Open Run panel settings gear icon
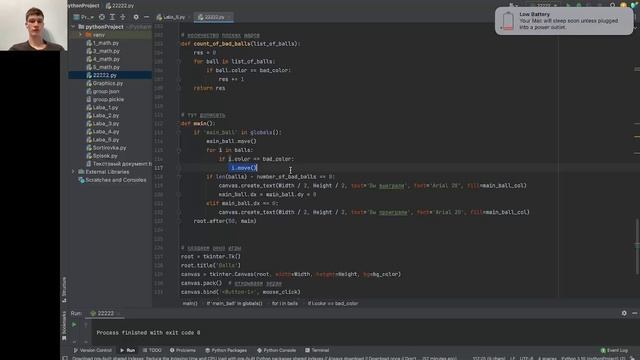 coord(624,313)
